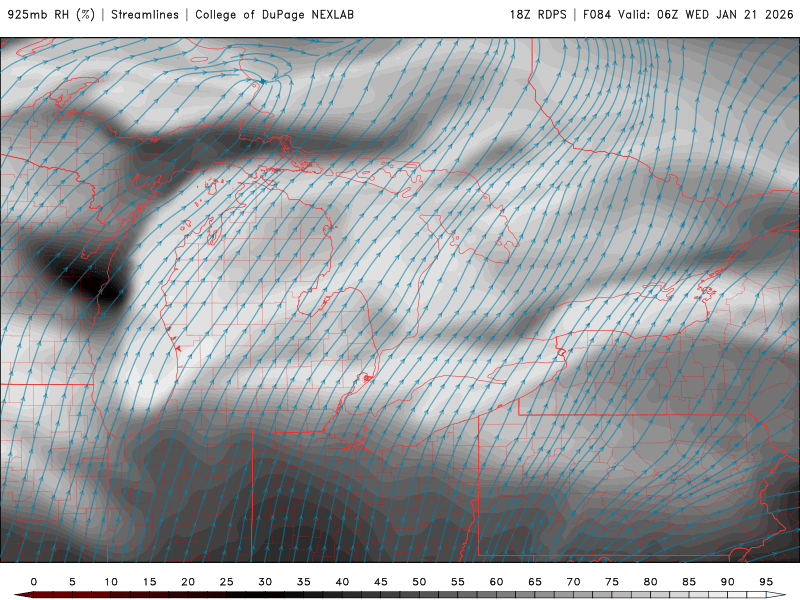
Task: Click the '20' humidity scale value
Action: coord(188,582)
